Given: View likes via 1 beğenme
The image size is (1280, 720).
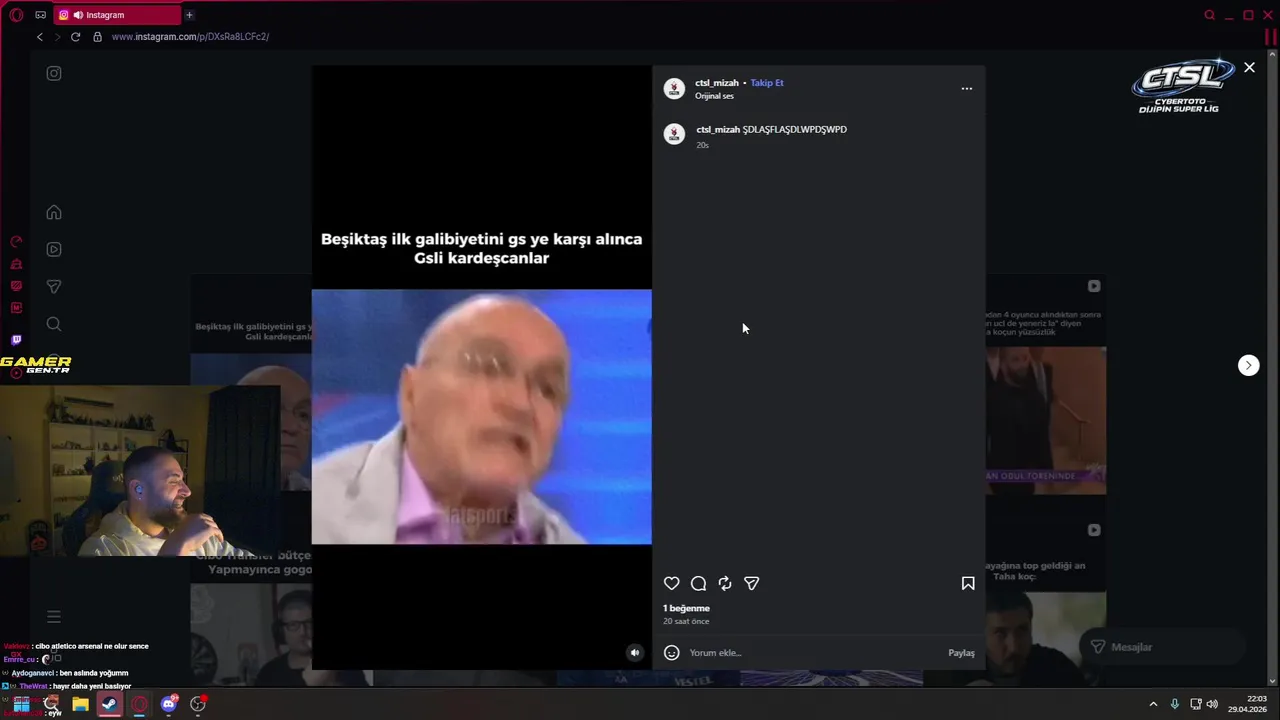Looking at the screenshot, I should (x=686, y=608).
